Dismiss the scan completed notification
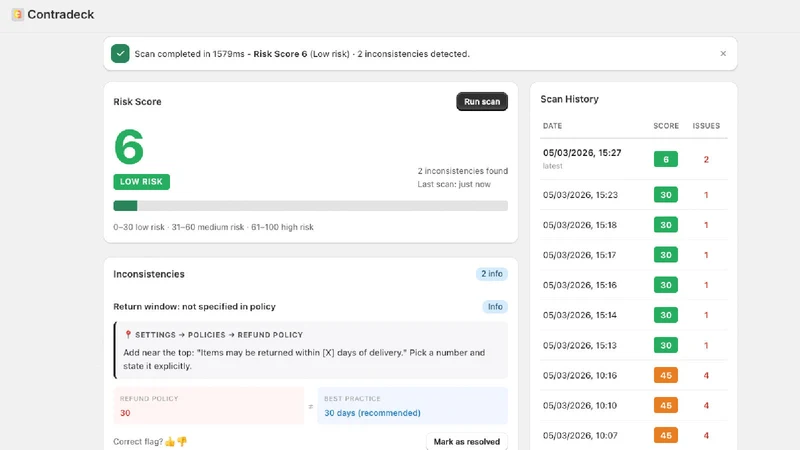The height and width of the screenshot is (450, 800). (723, 54)
